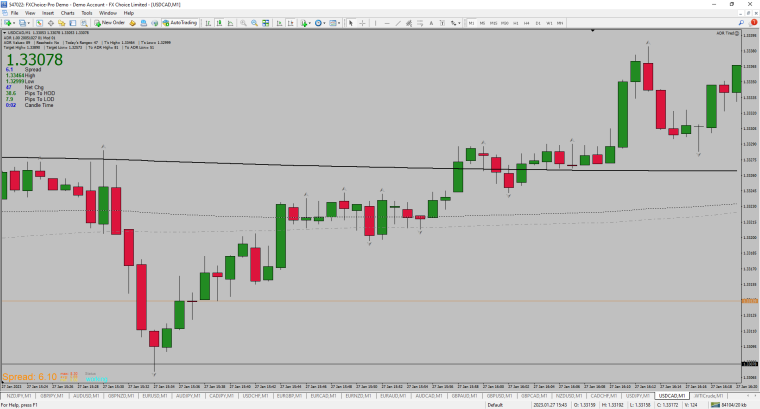
Task: Open the Help menu
Action: (x=128, y=13)
